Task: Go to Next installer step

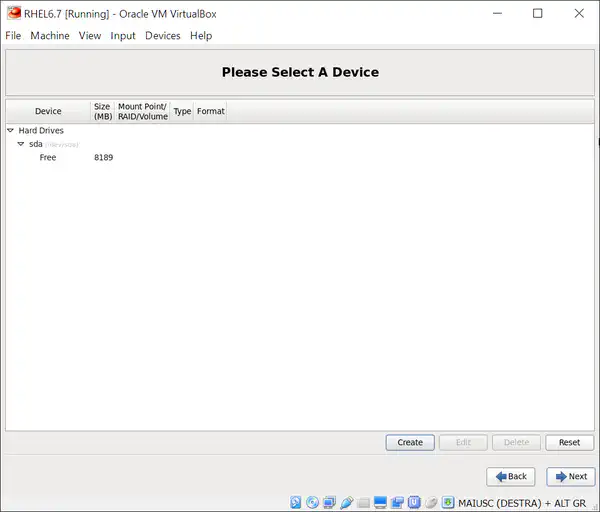Action: [x=571, y=476]
